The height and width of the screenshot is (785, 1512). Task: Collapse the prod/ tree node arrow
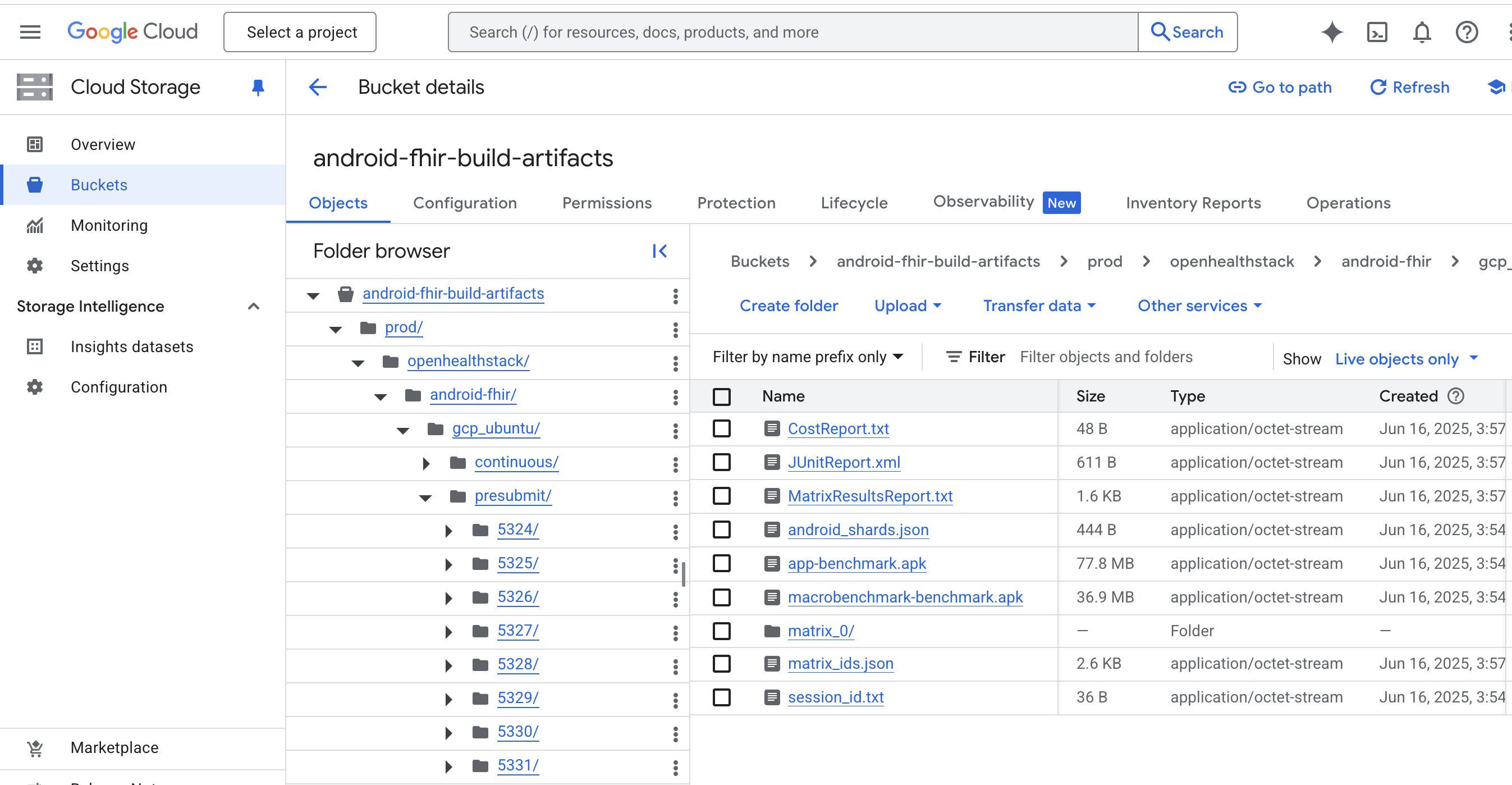(335, 330)
